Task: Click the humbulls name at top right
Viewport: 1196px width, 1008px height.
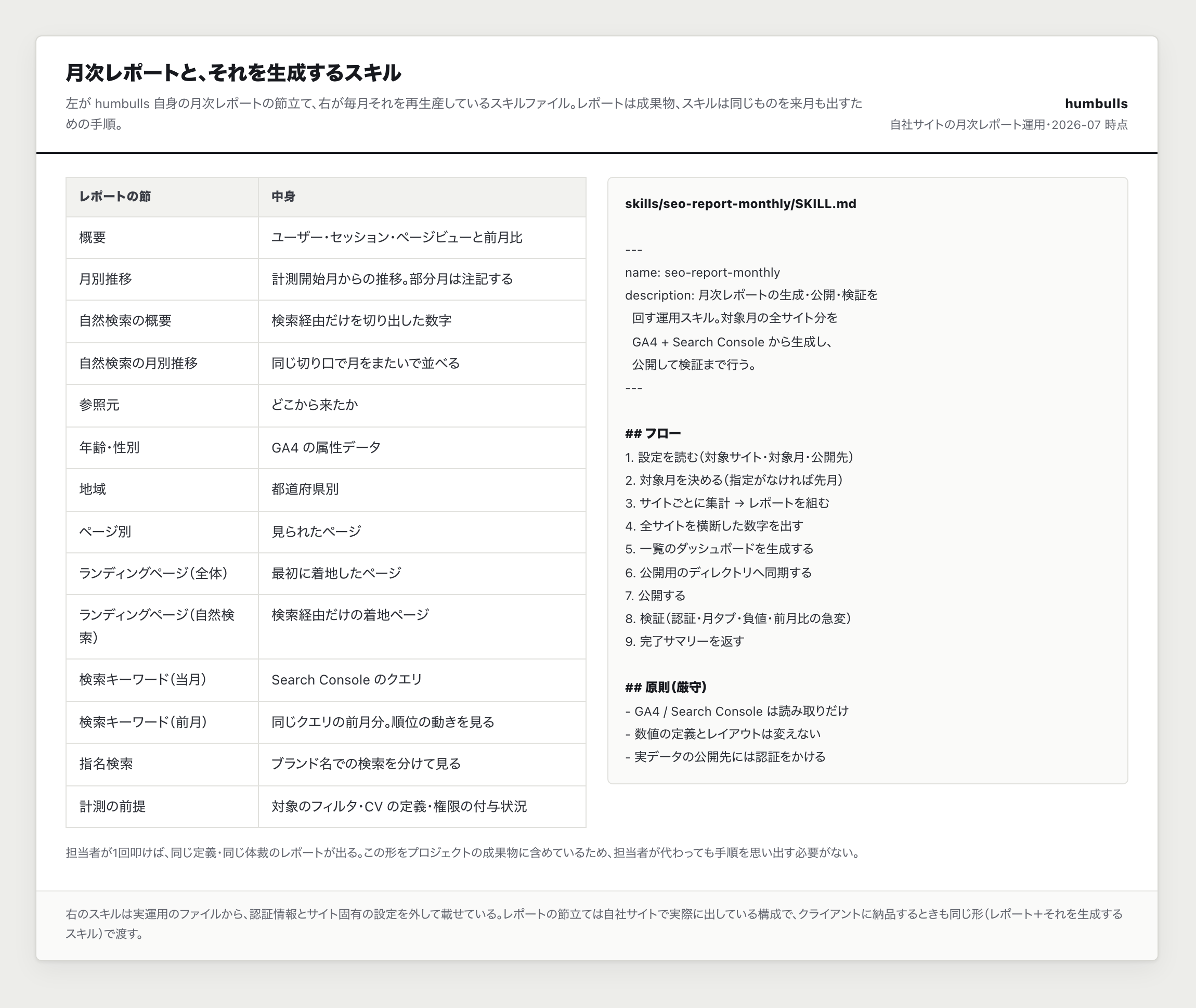Action: pyautogui.click(x=1096, y=104)
